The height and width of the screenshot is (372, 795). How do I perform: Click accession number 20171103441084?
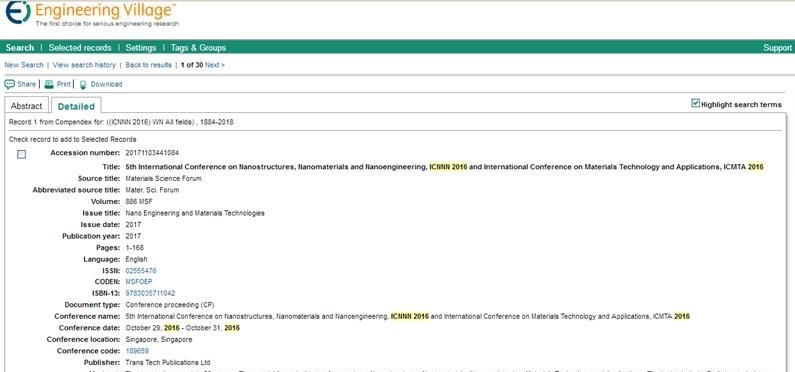pyautogui.click(x=152, y=153)
